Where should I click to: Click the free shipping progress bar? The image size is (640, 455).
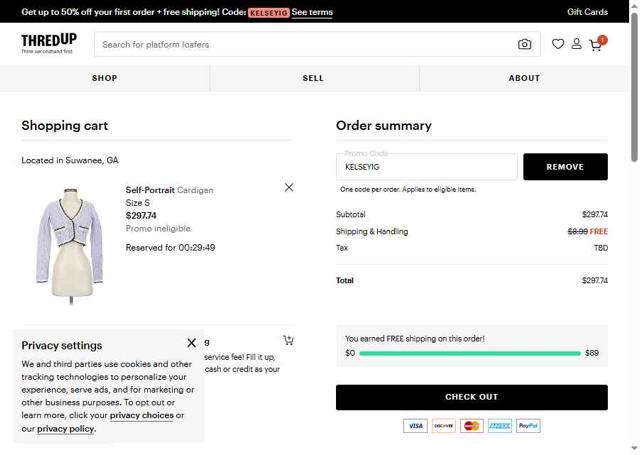click(x=470, y=353)
